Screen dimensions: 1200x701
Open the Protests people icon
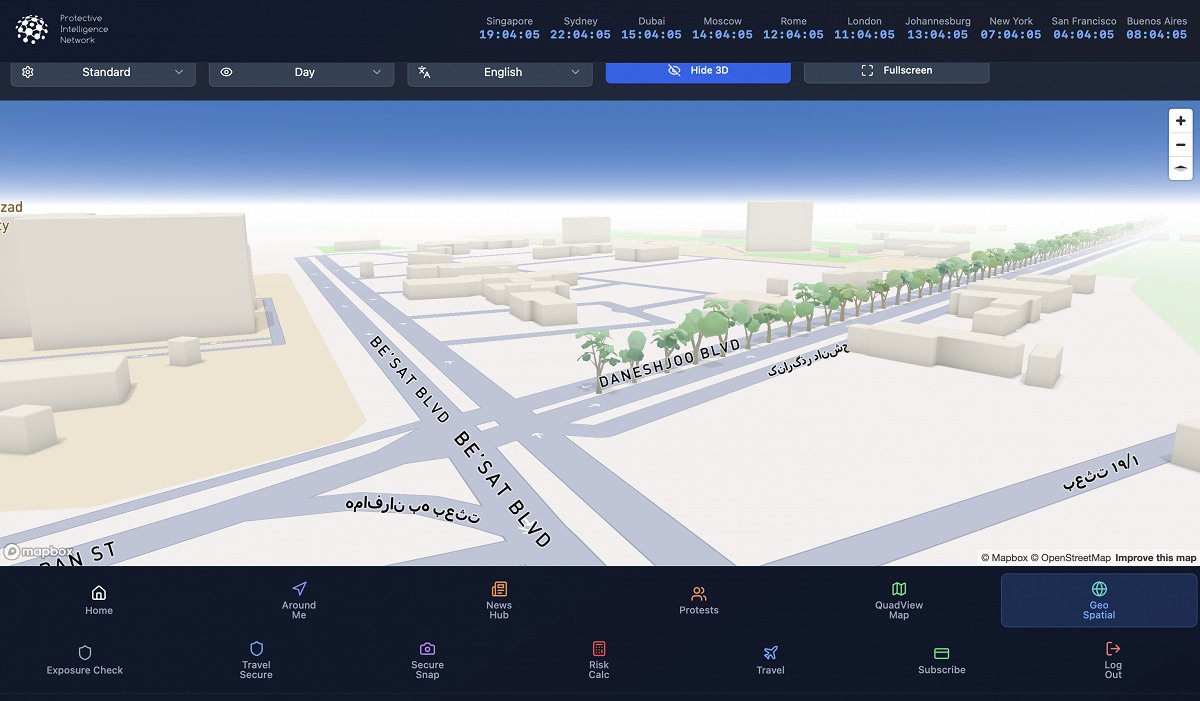point(699,594)
